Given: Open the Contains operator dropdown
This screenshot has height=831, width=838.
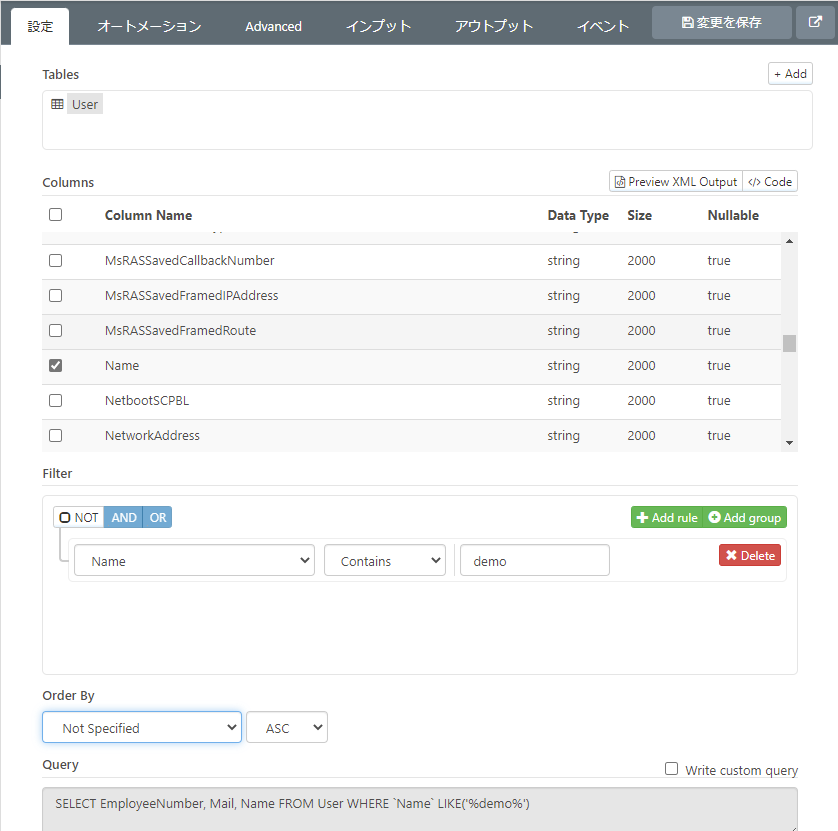Looking at the screenshot, I should click(385, 561).
